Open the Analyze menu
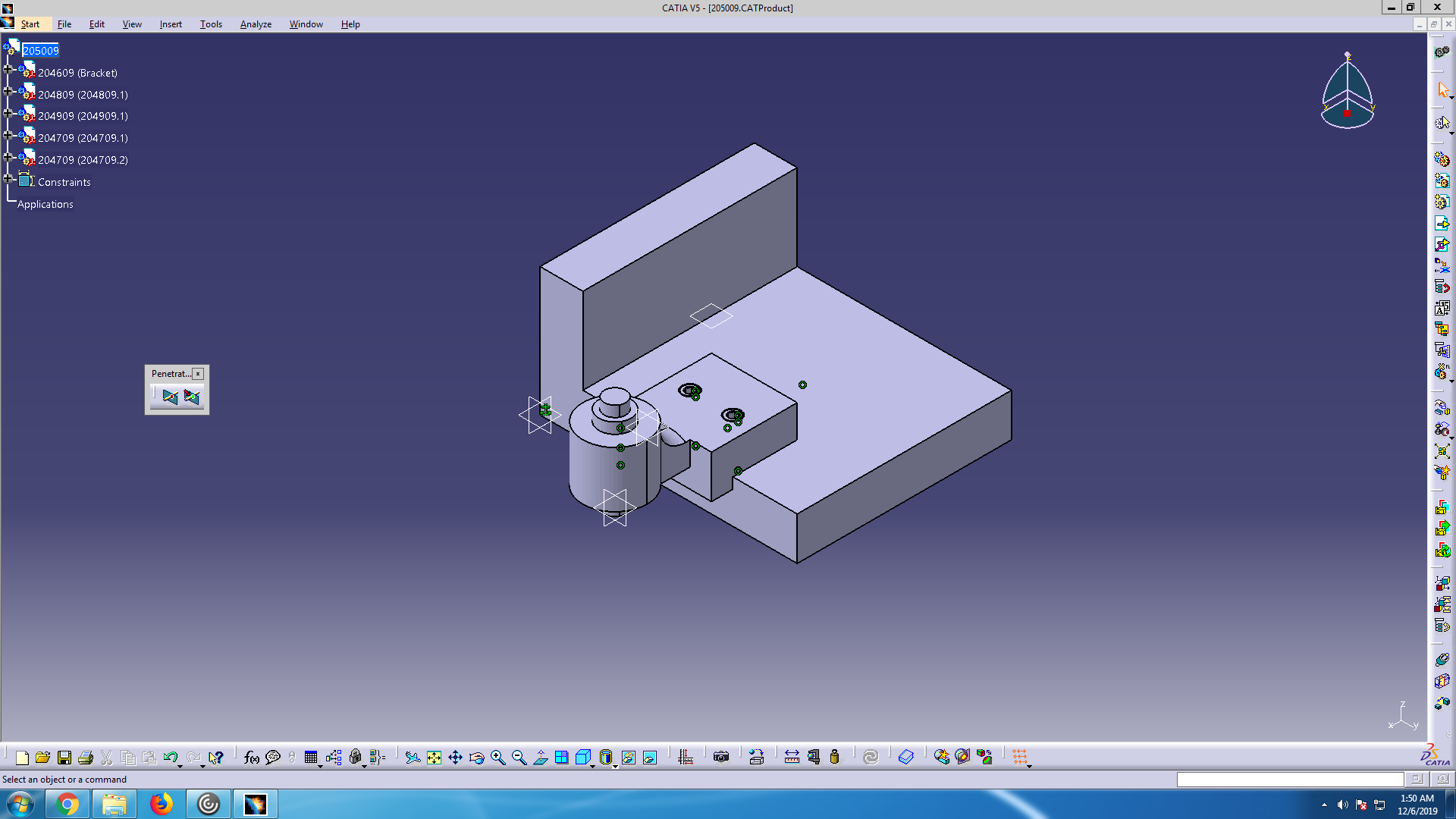 coord(256,24)
